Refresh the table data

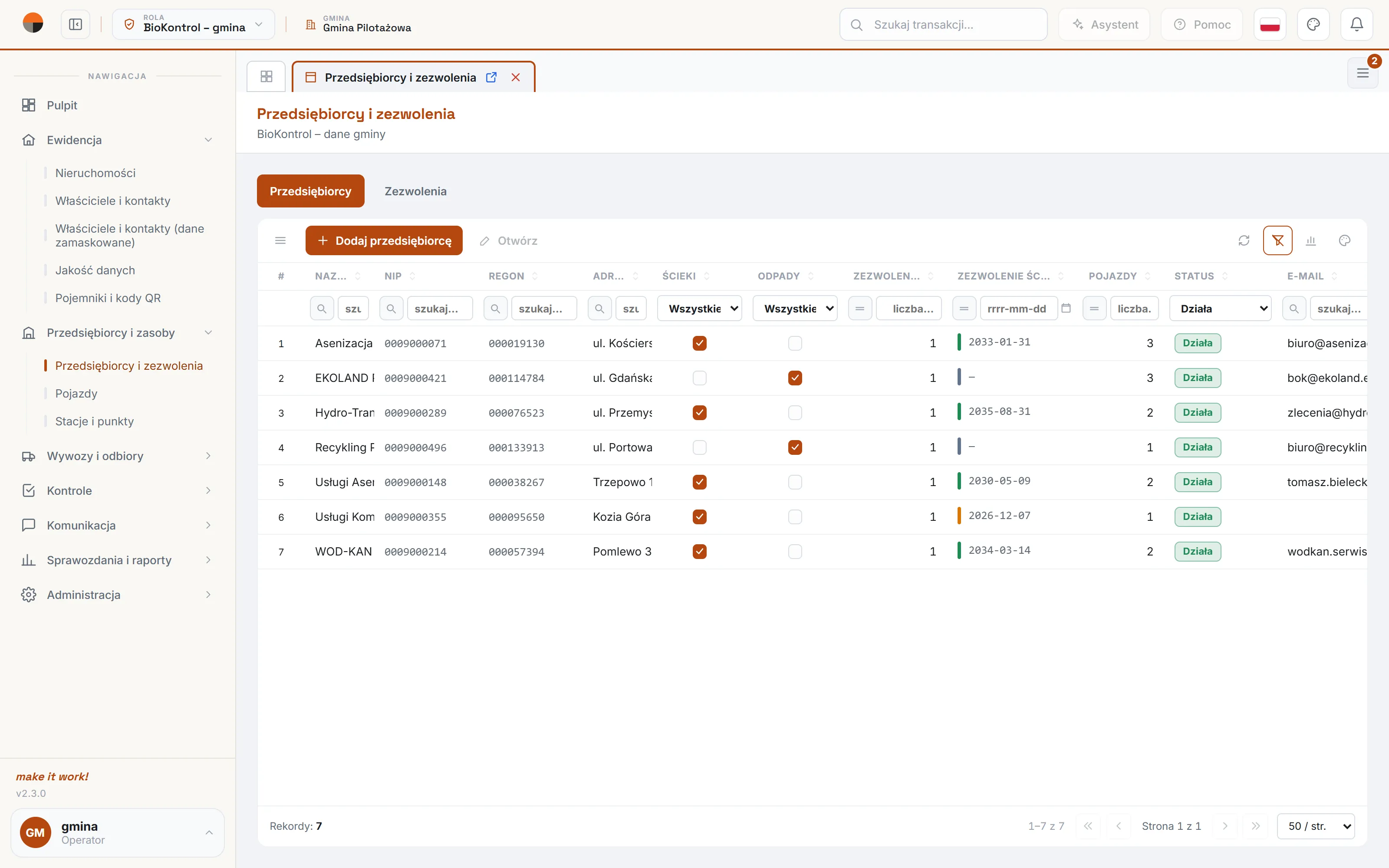[x=1244, y=240]
